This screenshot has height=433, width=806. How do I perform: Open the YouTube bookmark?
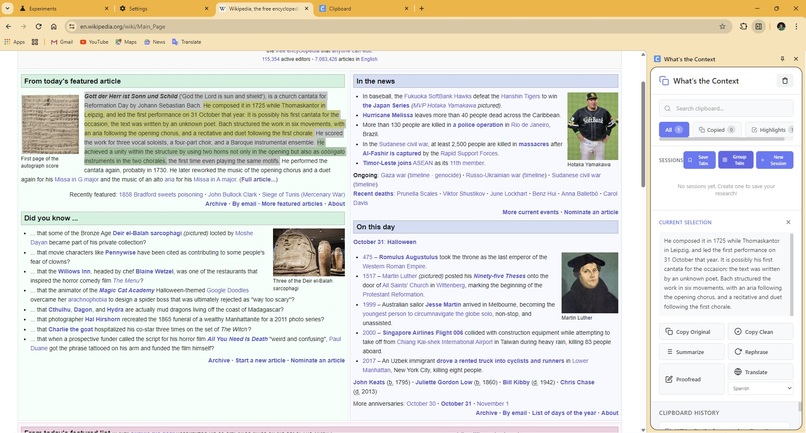[x=94, y=42]
